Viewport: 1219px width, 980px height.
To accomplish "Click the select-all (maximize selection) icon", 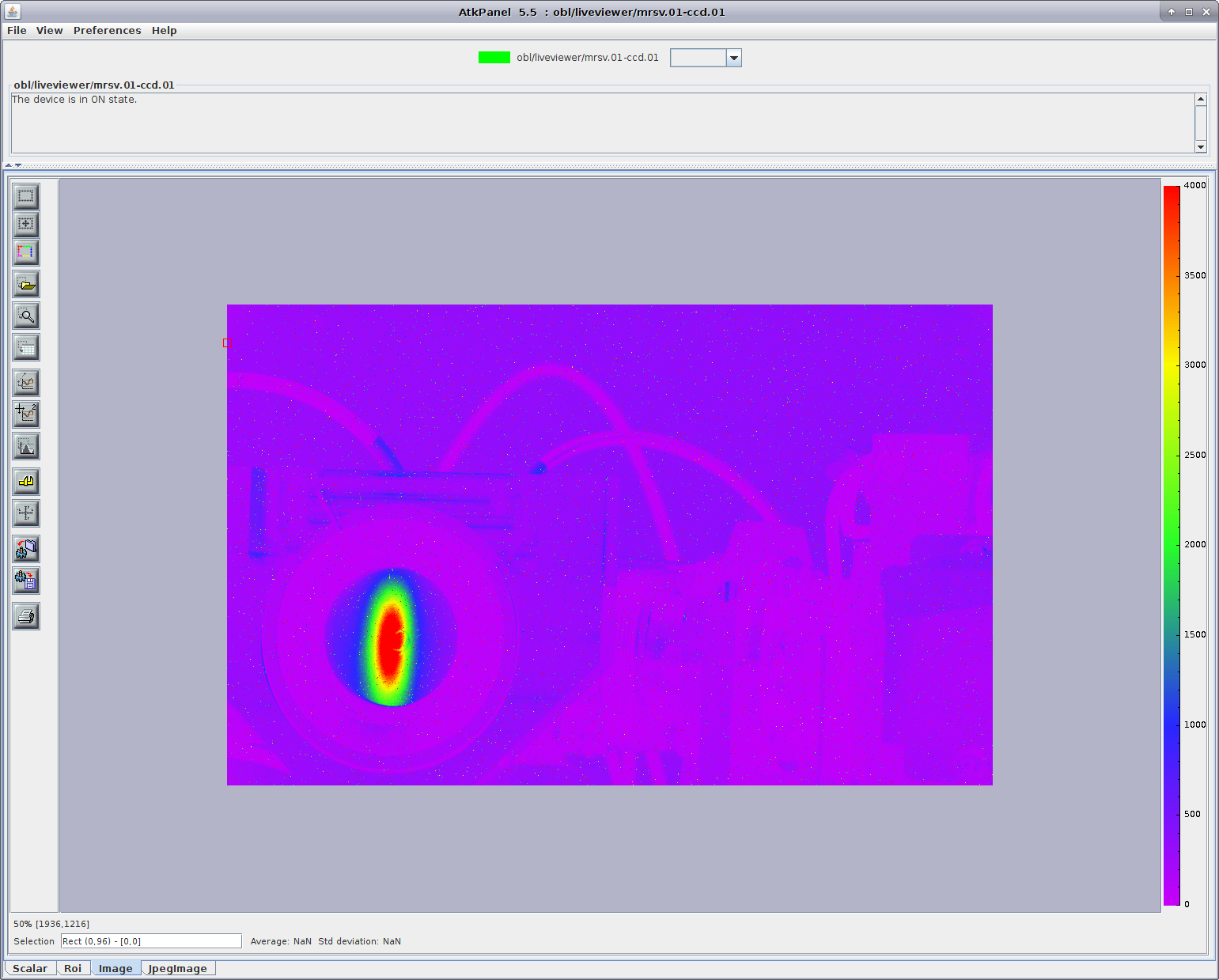I will click(x=26, y=224).
